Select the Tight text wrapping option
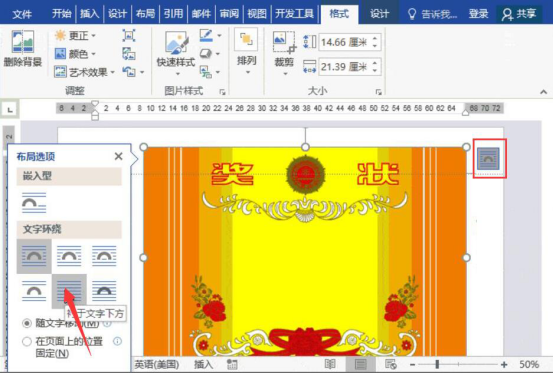The height and width of the screenshot is (374, 553). 69,256
